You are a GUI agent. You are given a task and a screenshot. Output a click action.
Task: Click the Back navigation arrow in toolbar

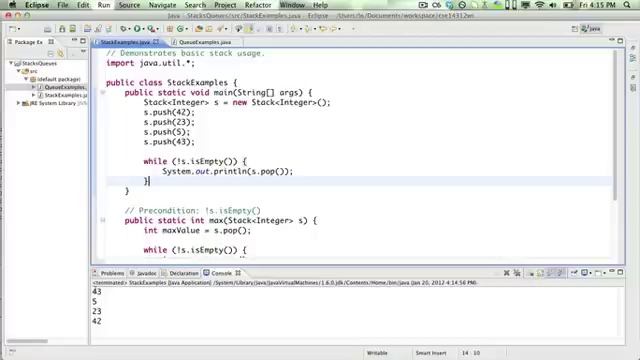[322, 29]
